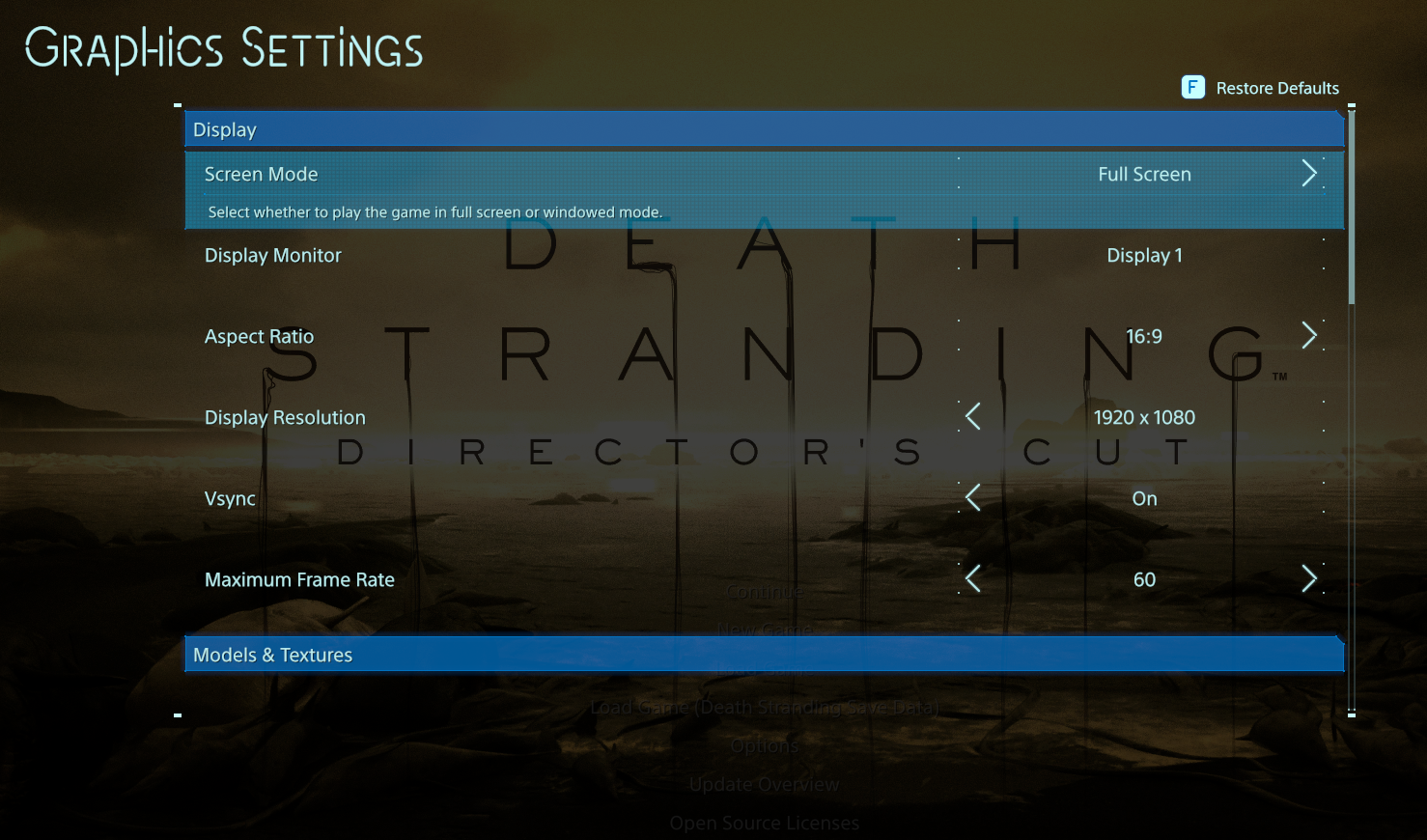Click the F key Restore Defaults icon
1427x840 pixels.
[x=1193, y=88]
